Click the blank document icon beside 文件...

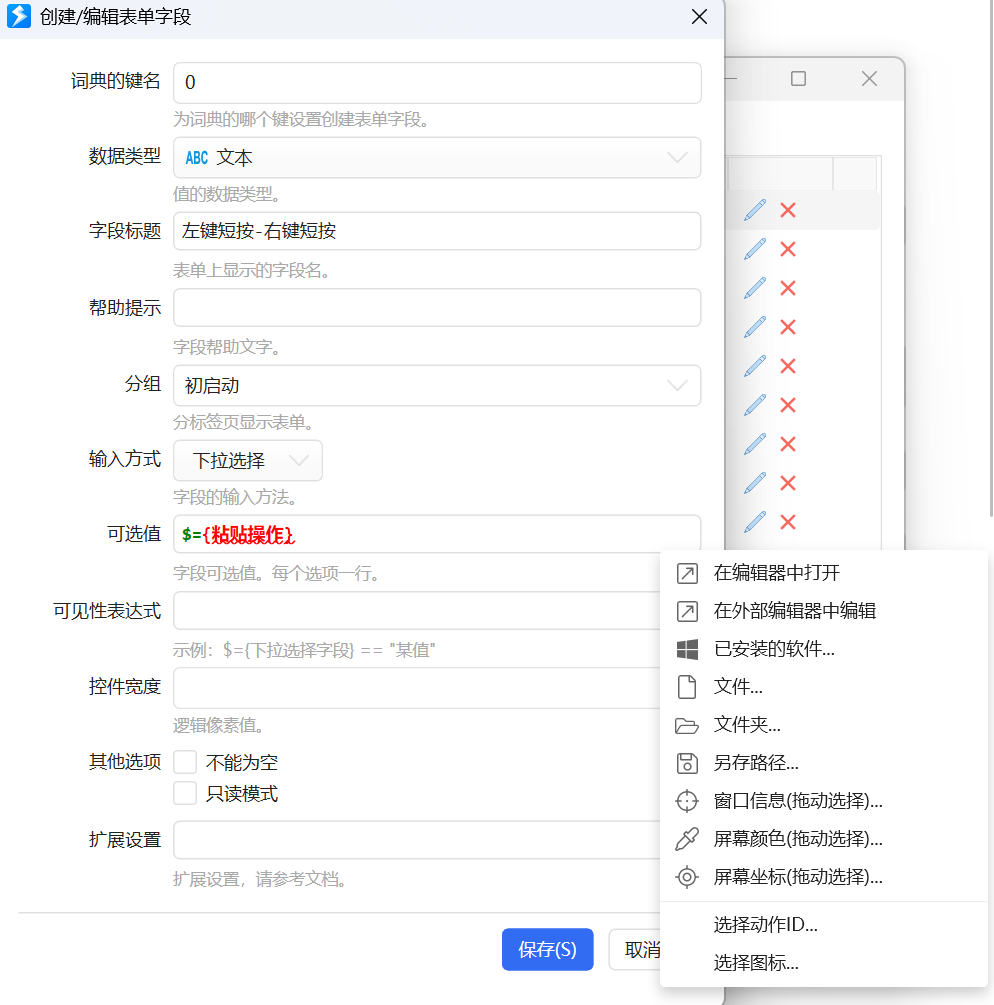click(x=687, y=687)
